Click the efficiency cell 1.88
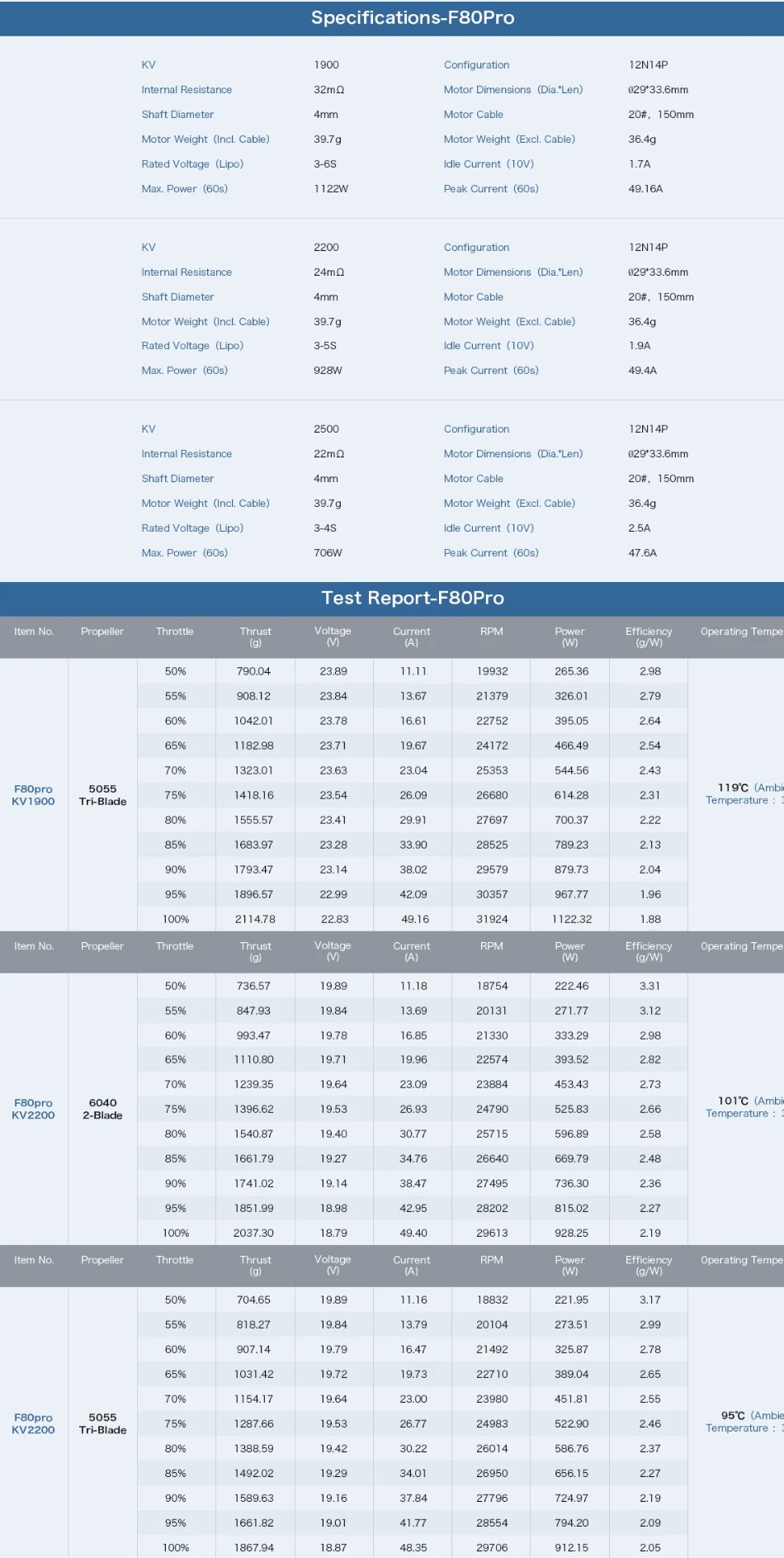Screen dimensions: 784x1558 pyautogui.click(x=650, y=919)
